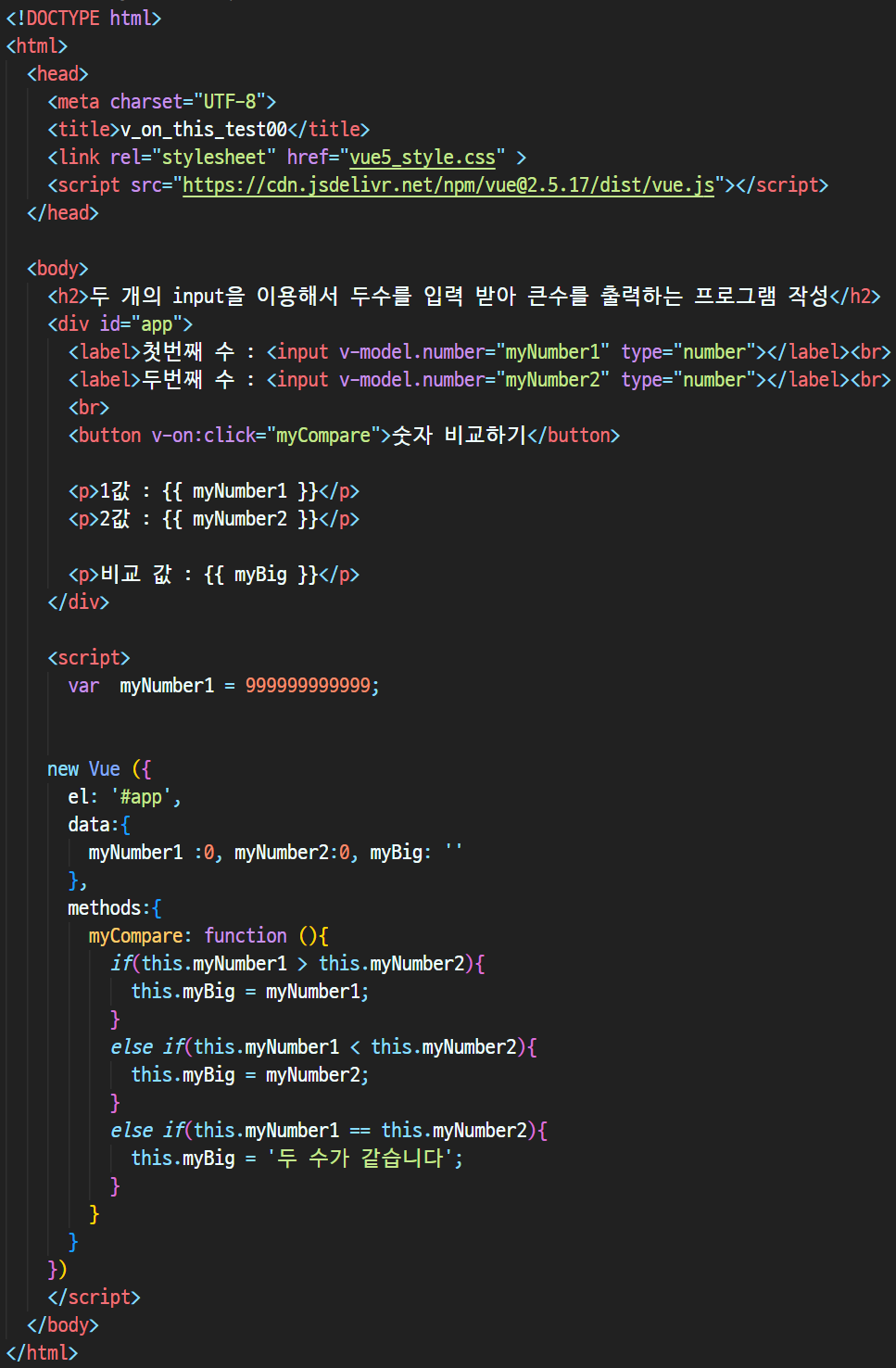This screenshot has height=1368, width=896.
Task: Click the '<!DOCTYPE html>' declaration text
Action: click(x=83, y=19)
